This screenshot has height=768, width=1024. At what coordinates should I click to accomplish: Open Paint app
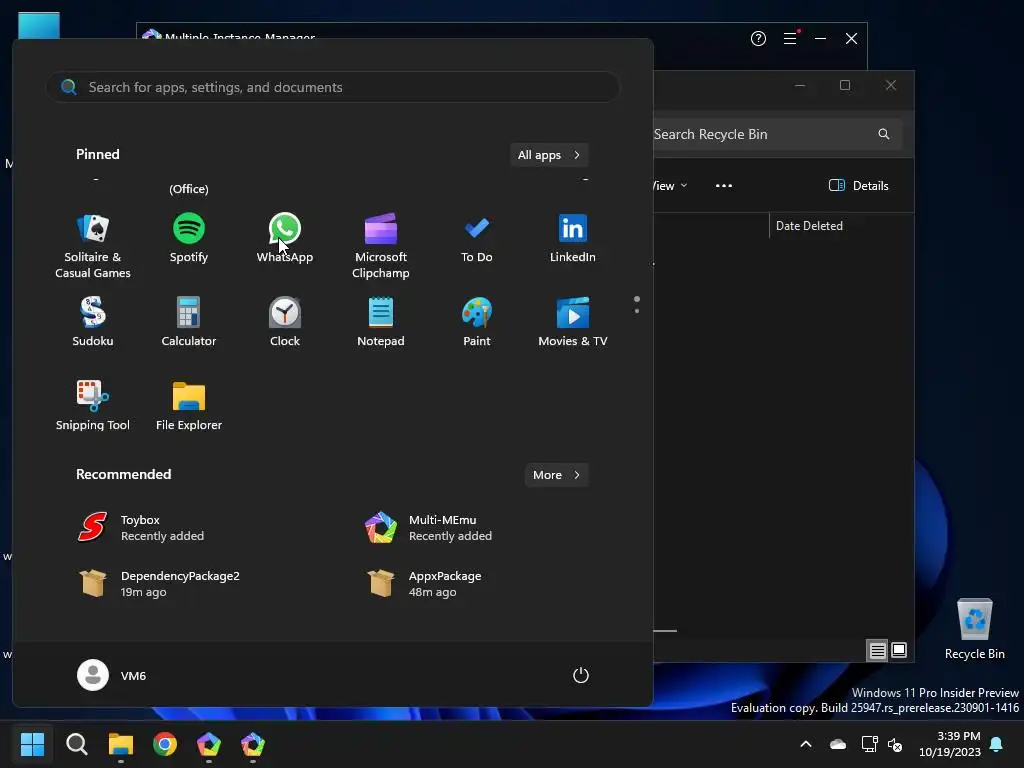477,322
